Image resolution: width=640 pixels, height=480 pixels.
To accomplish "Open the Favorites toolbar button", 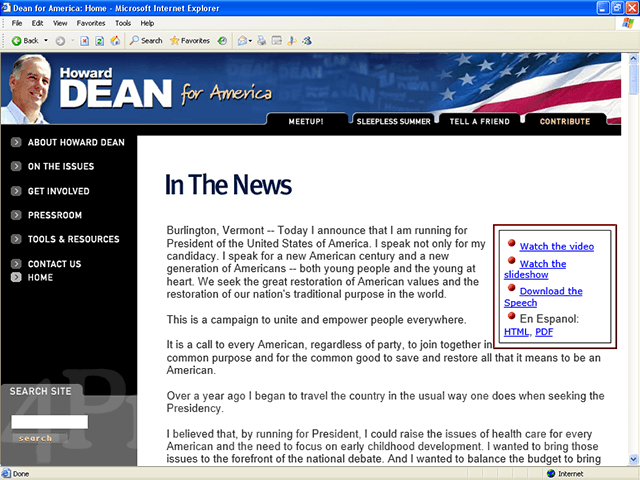I will (x=190, y=40).
